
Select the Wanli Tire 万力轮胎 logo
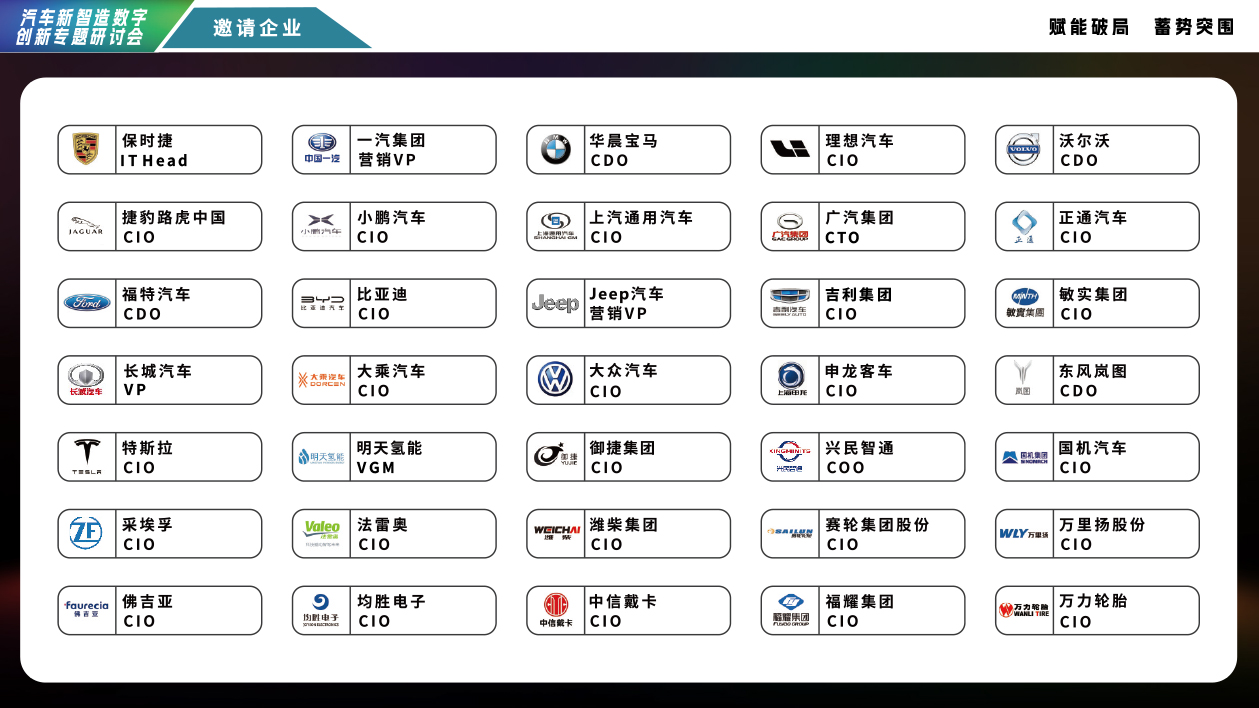tap(1024, 610)
